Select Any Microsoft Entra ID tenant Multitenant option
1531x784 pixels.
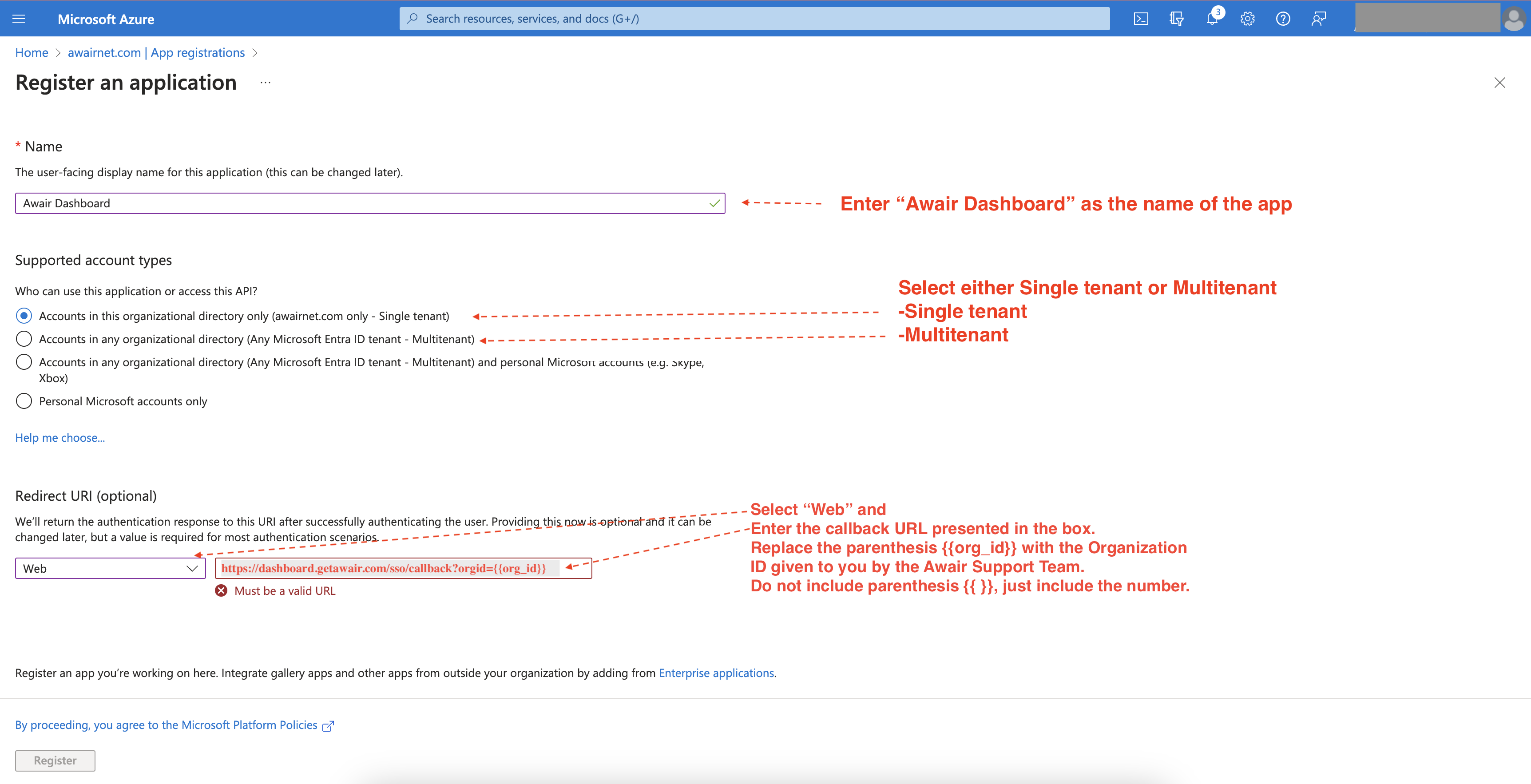click(24, 339)
